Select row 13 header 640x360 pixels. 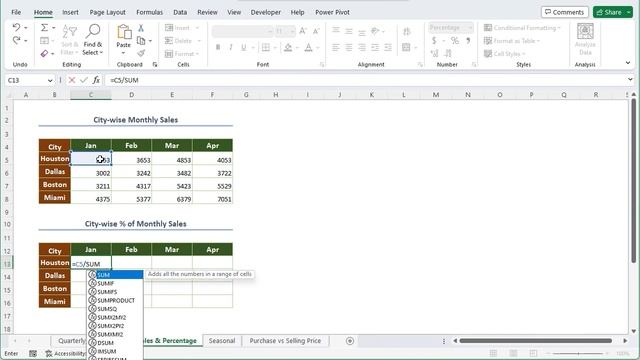click(7, 264)
